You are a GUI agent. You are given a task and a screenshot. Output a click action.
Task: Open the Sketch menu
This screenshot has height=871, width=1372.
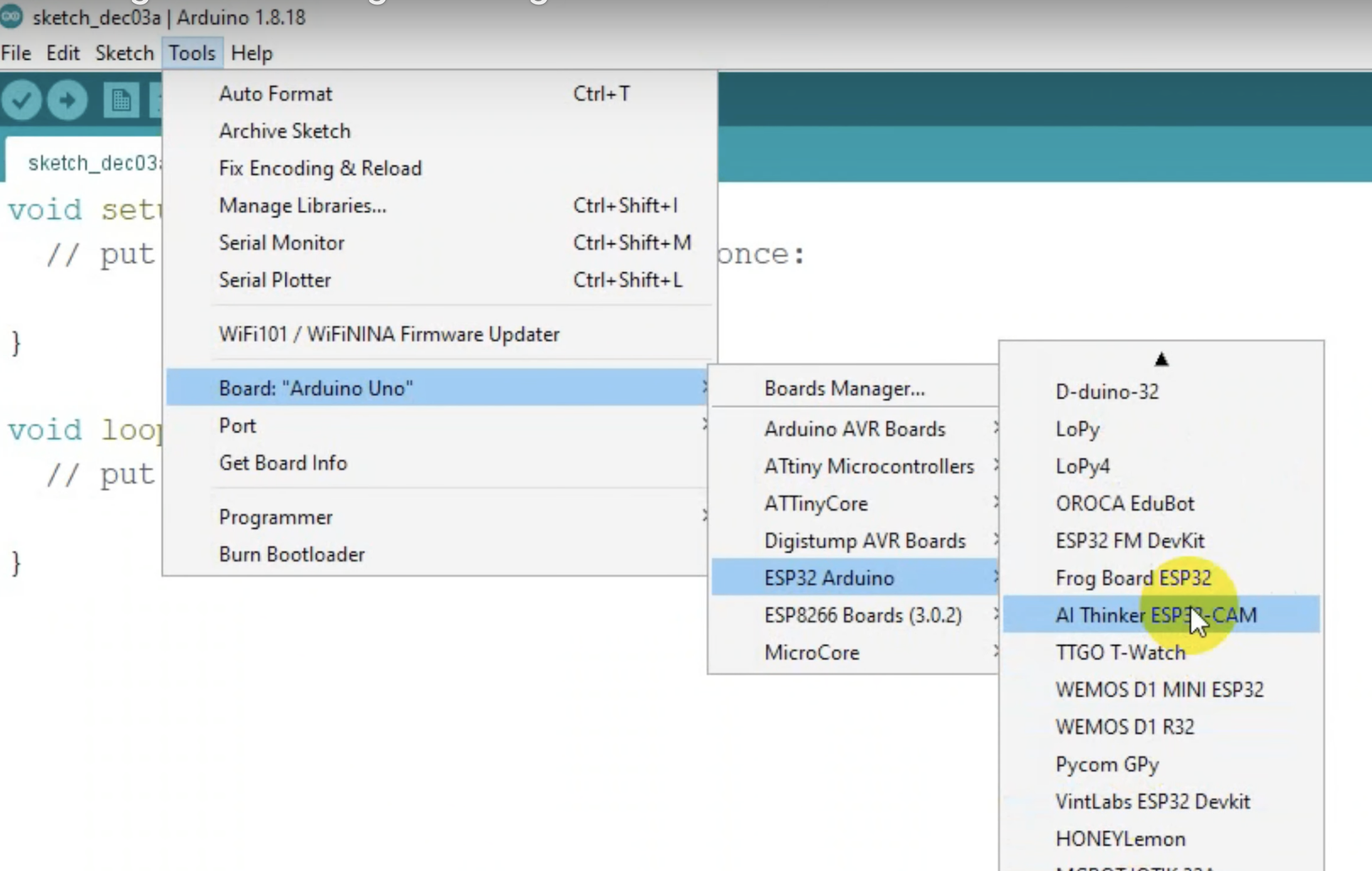point(124,53)
